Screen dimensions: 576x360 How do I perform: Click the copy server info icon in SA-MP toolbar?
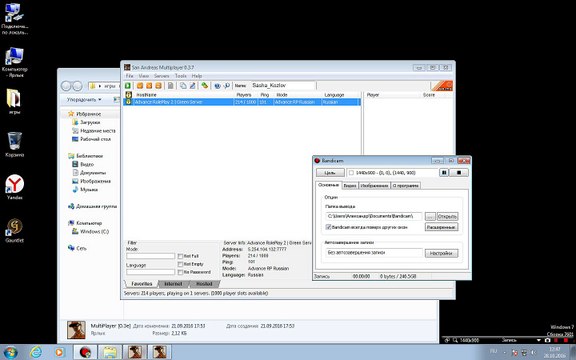point(183,86)
